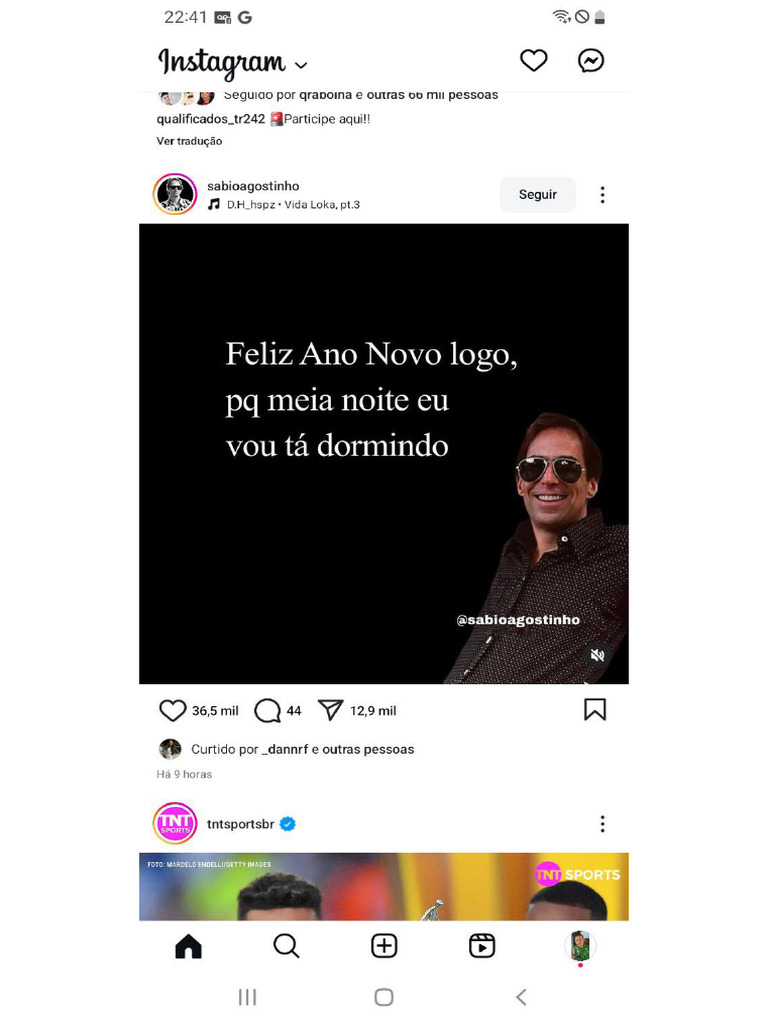768x1024 pixels.
Task: Share the sabioagostinho post via paper plane icon
Action: (x=330, y=710)
